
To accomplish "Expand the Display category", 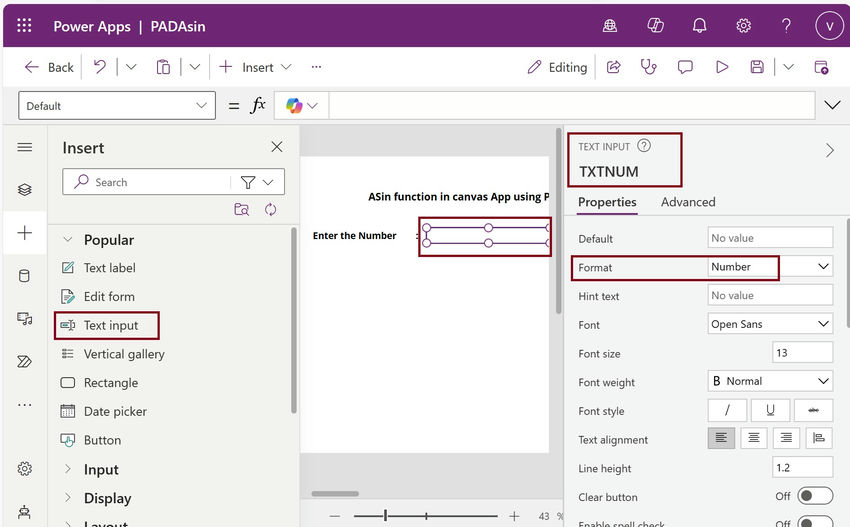I will 68,498.
